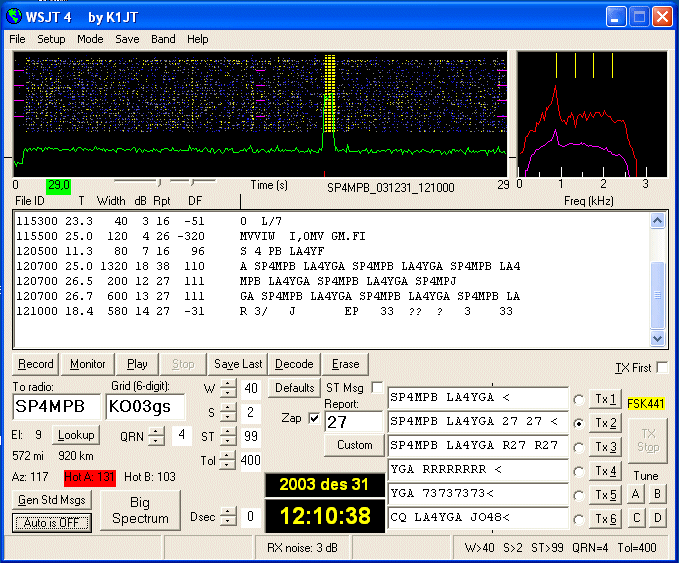Click the FSK441 mode label
The image size is (679, 563).
pos(646,404)
